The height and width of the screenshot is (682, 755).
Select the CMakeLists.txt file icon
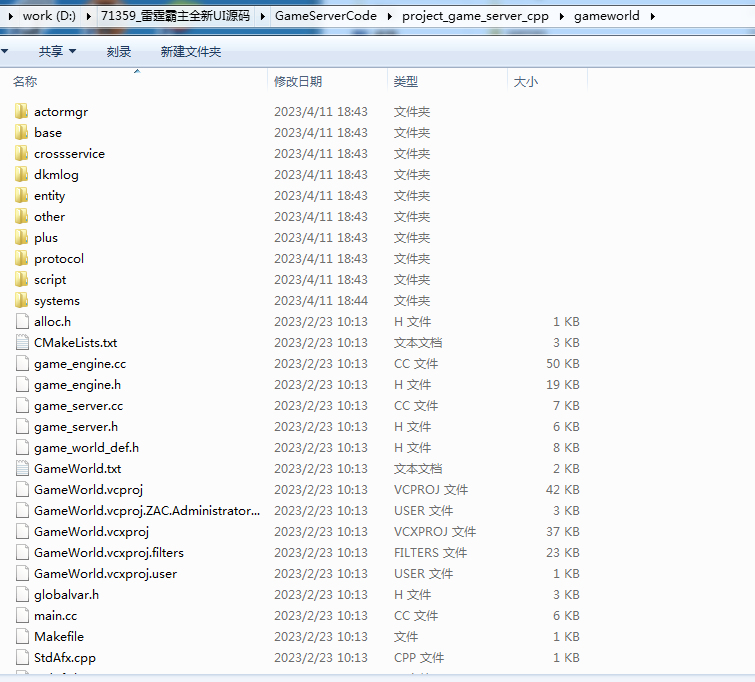pyautogui.click(x=22, y=343)
